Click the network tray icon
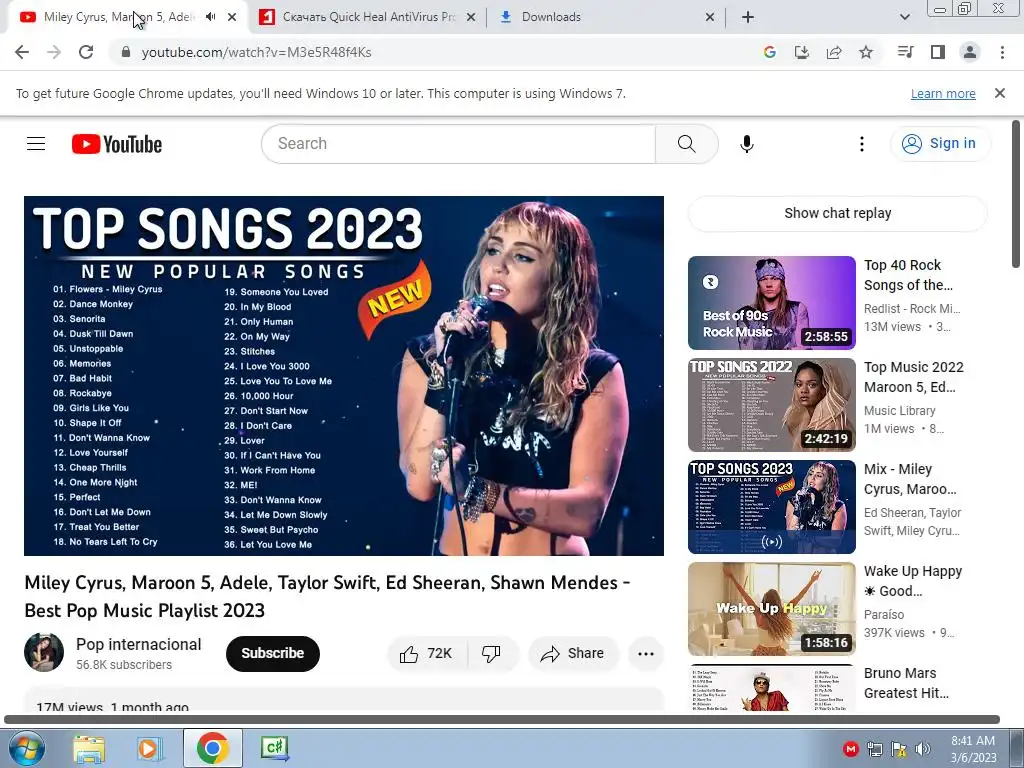Viewport: 1024px width, 768px height. click(x=874, y=749)
